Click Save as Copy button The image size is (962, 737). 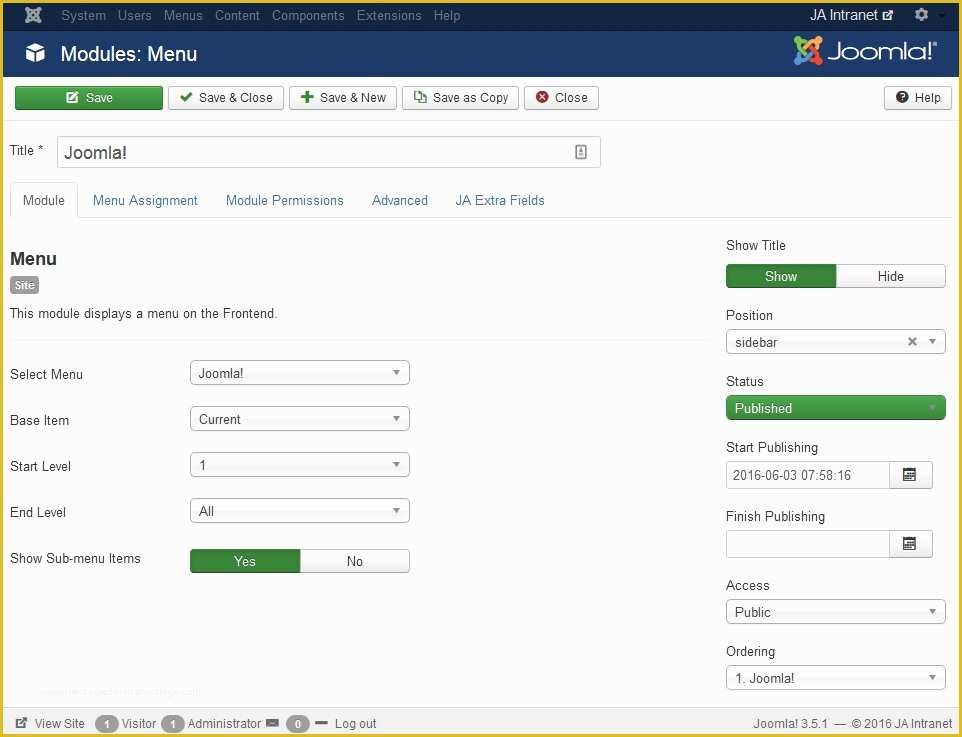point(460,98)
